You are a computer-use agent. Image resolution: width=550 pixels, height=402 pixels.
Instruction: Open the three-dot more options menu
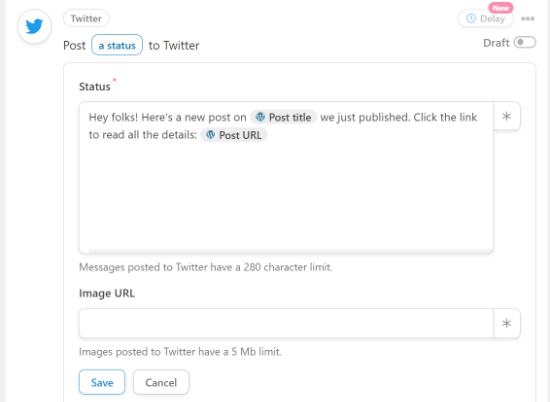tap(528, 19)
